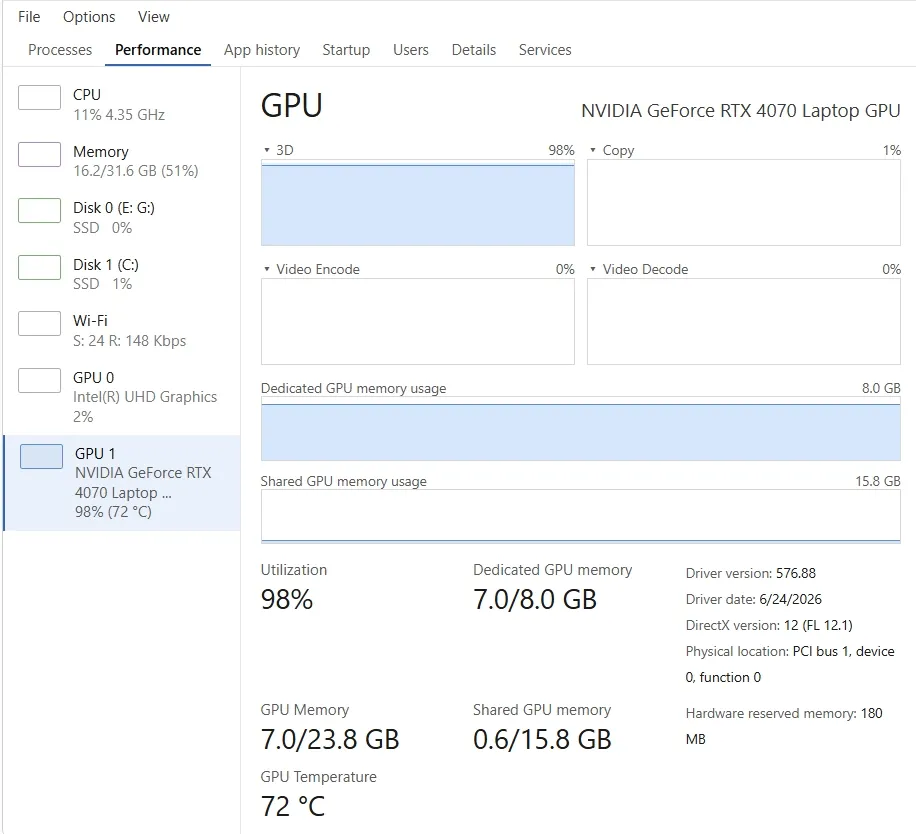916x834 pixels.
Task: Select the Wi-Fi entry in the sidebar
Action: tap(122, 330)
